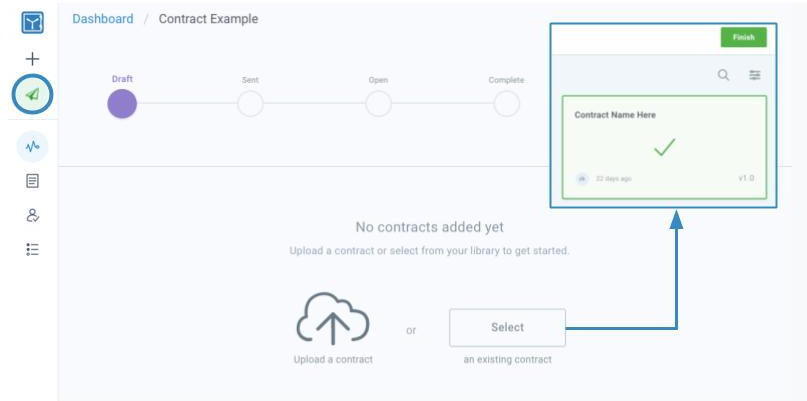Select the Complete stage circle
Viewport: 807px width, 401px height.
point(506,103)
